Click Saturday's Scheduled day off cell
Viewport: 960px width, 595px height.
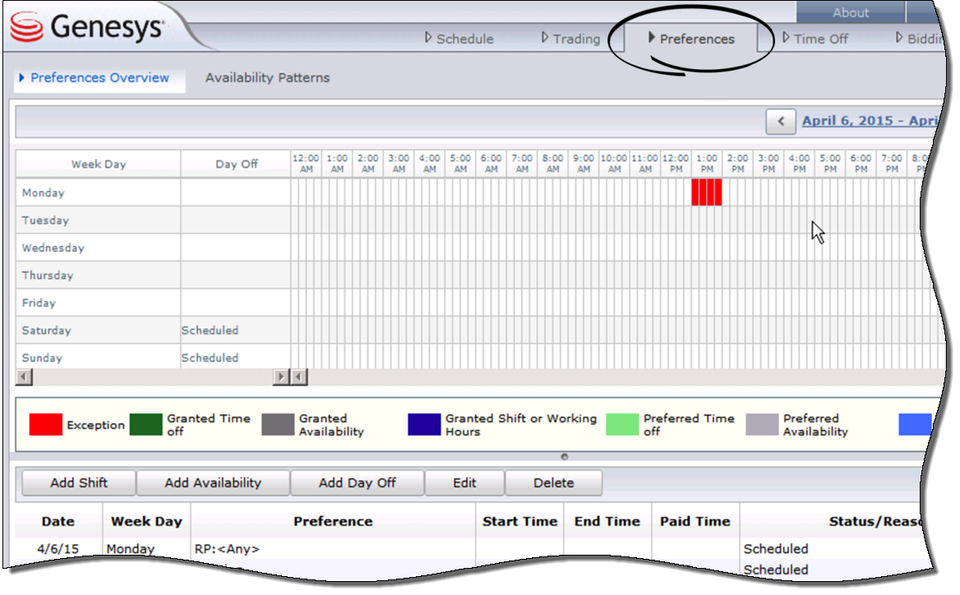(x=236, y=330)
